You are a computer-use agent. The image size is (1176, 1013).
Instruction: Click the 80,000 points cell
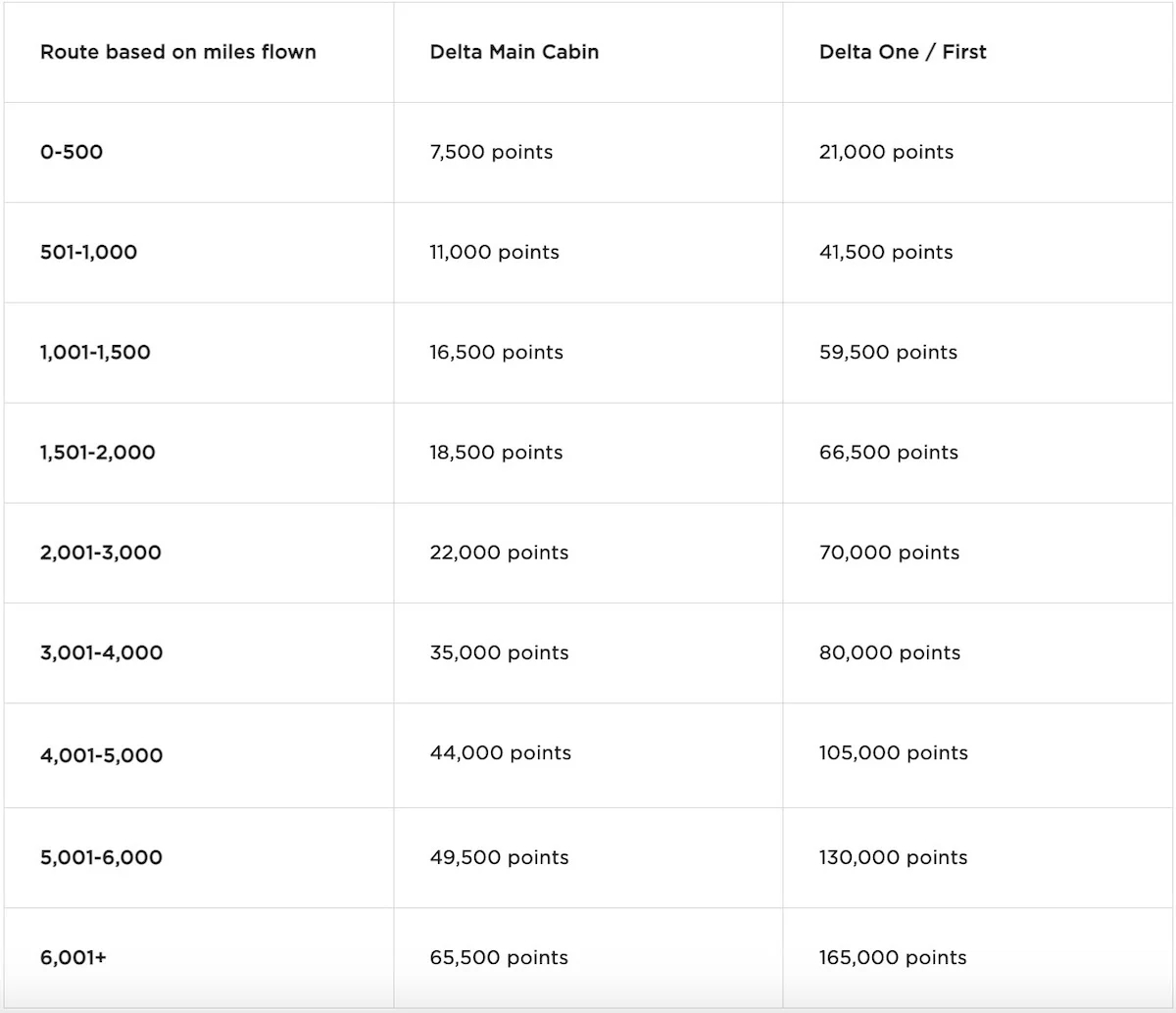tap(890, 652)
